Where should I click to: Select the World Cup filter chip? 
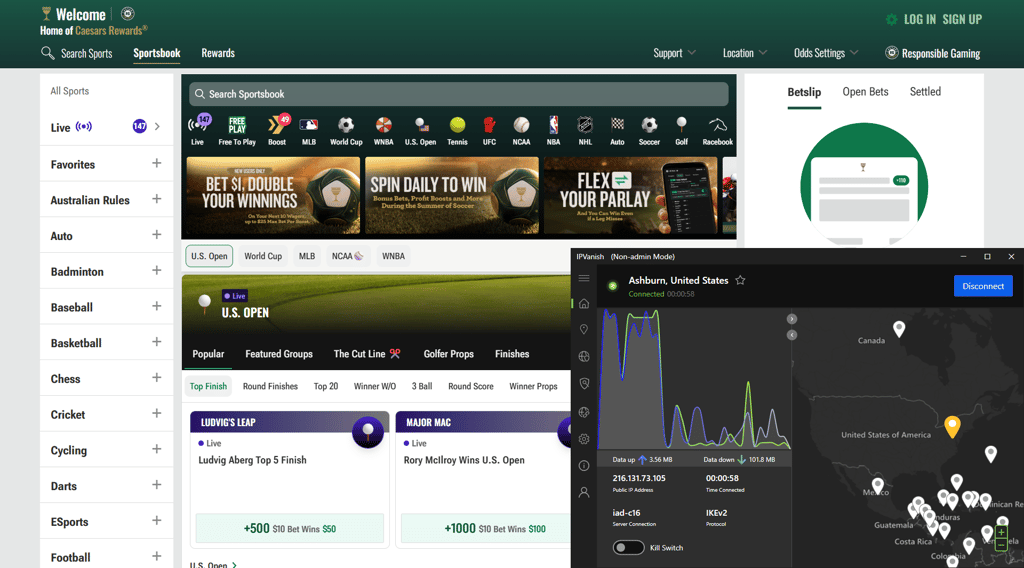point(263,256)
